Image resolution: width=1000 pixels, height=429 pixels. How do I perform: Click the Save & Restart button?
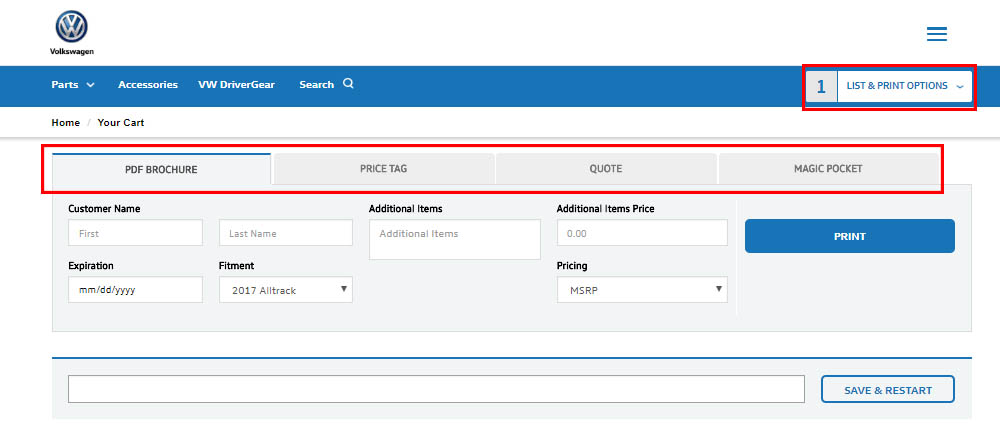click(x=888, y=389)
